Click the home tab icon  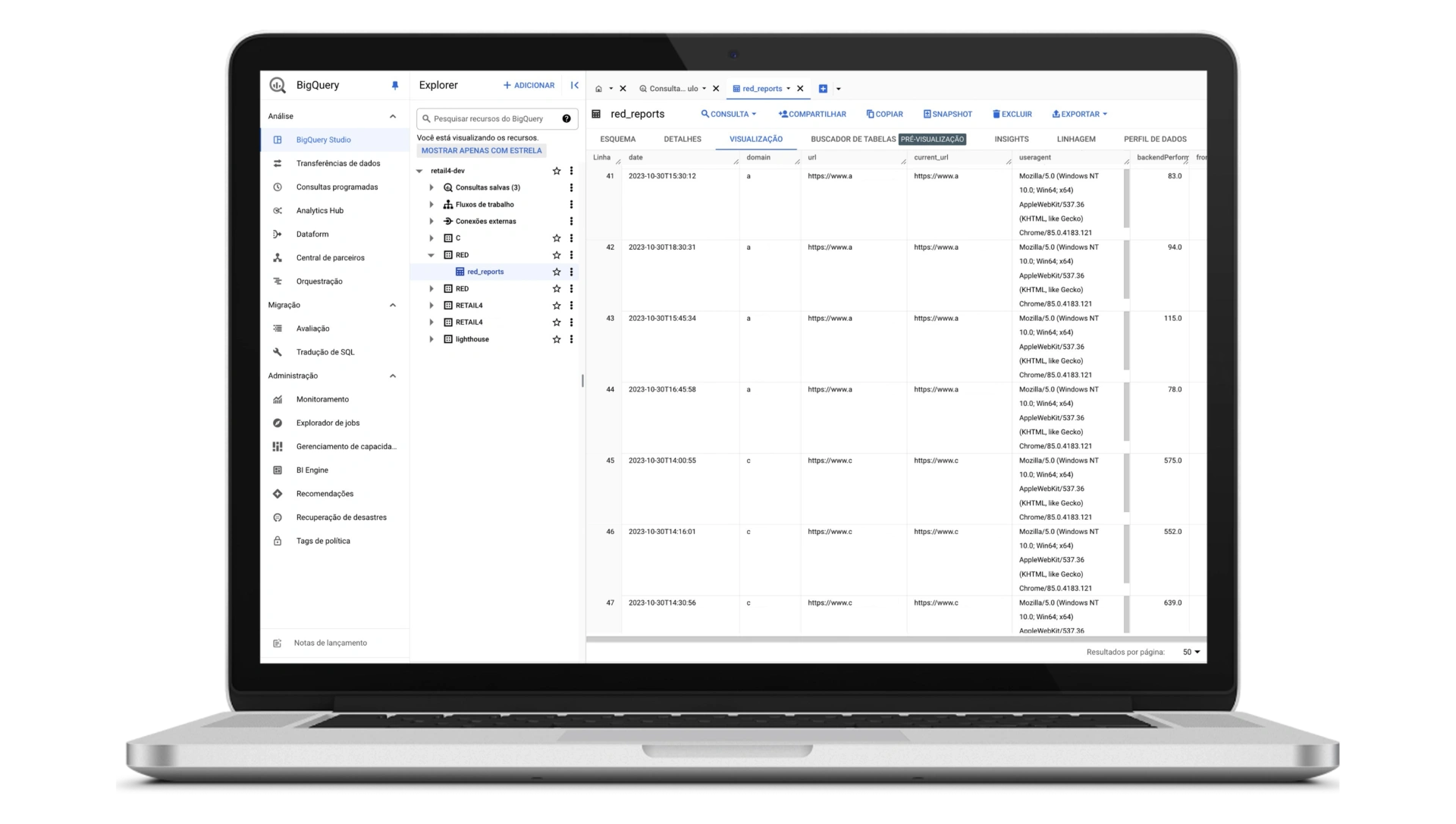pyautogui.click(x=598, y=89)
